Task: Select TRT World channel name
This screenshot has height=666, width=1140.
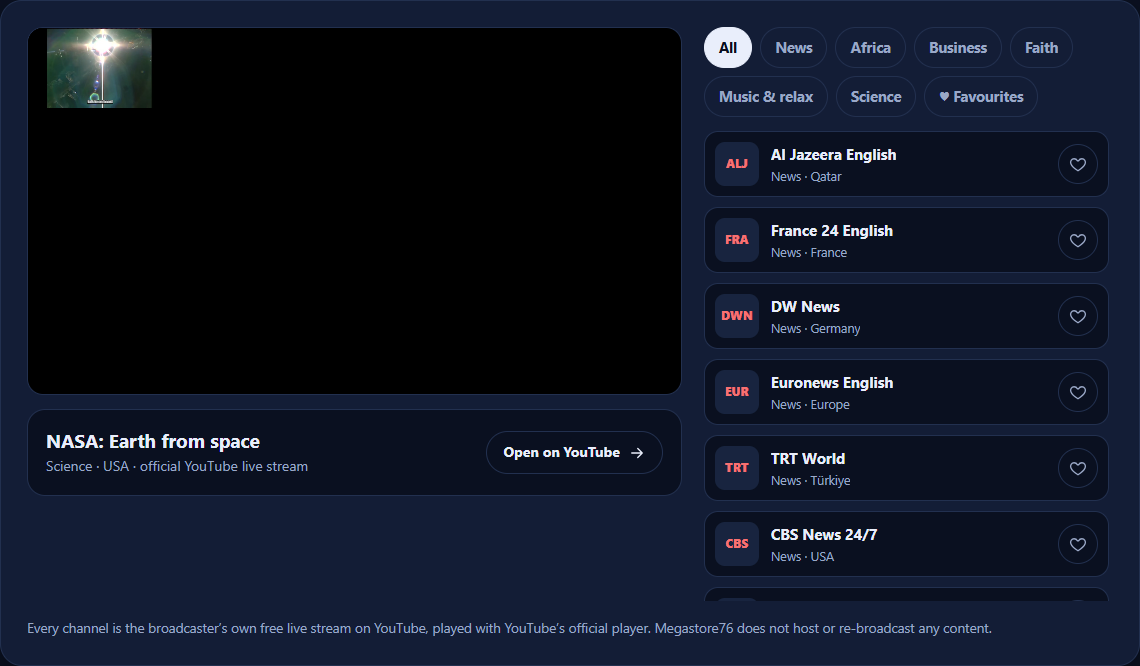Action: [x=808, y=459]
